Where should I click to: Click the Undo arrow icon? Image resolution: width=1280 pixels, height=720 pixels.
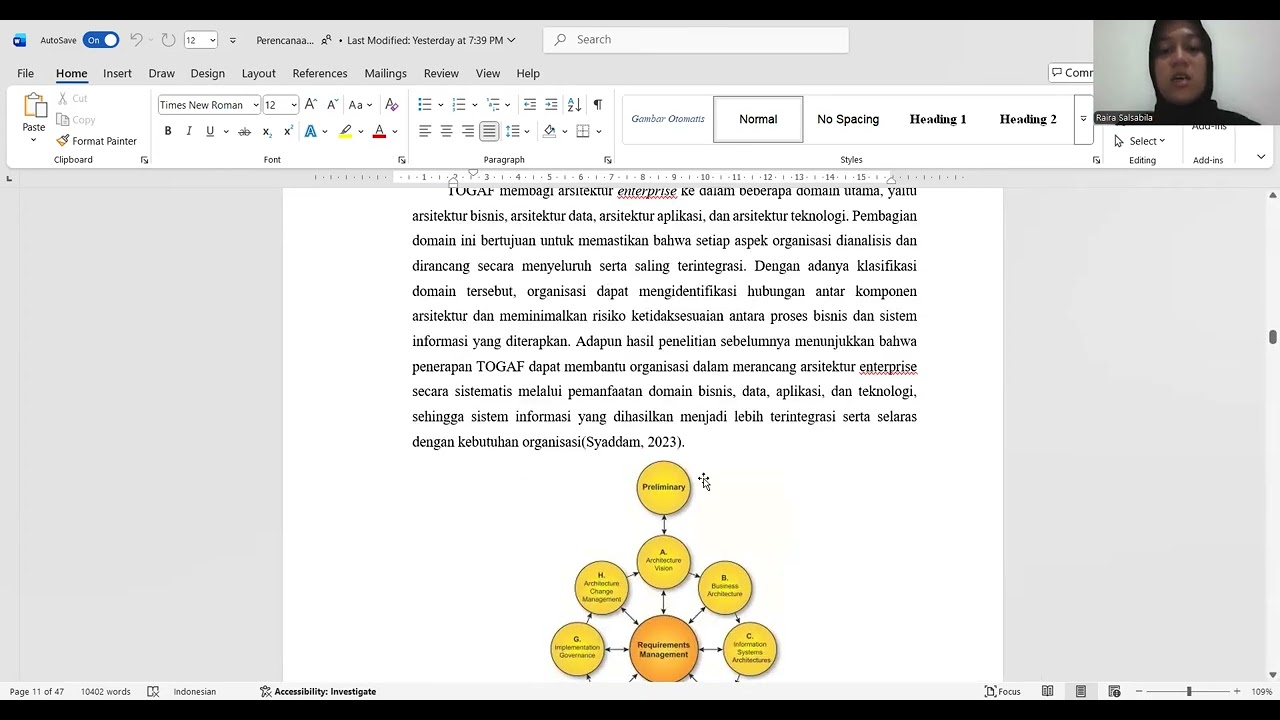click(x=136, y=40)
